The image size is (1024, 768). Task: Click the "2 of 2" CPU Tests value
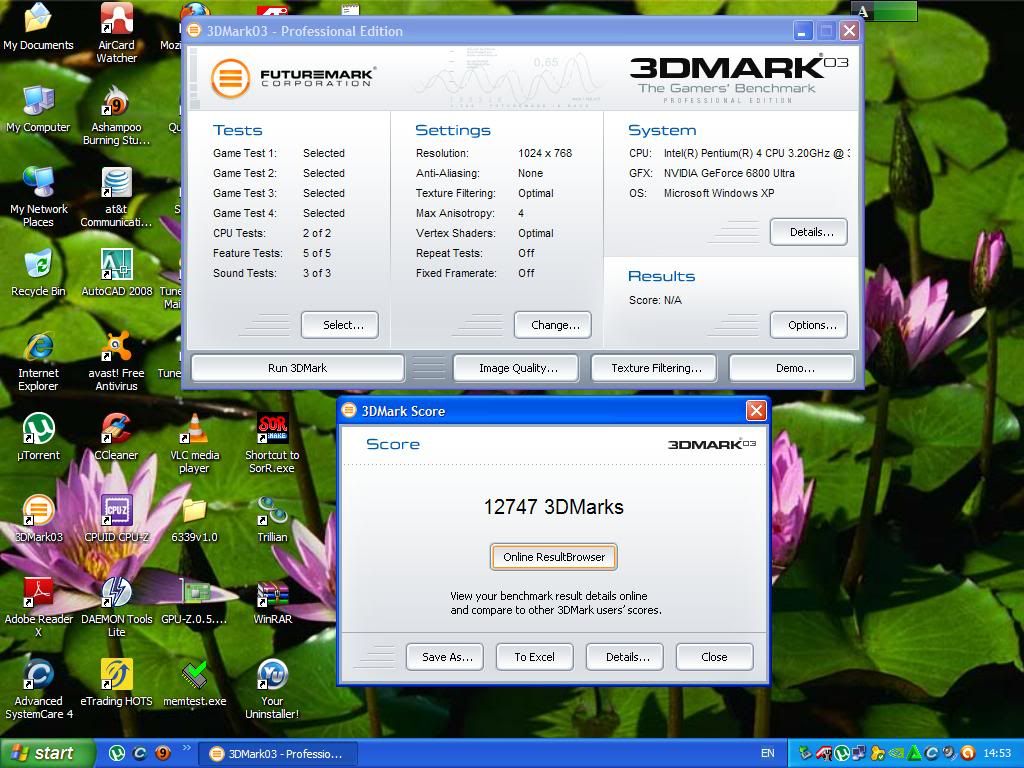[x=317, y=233]
